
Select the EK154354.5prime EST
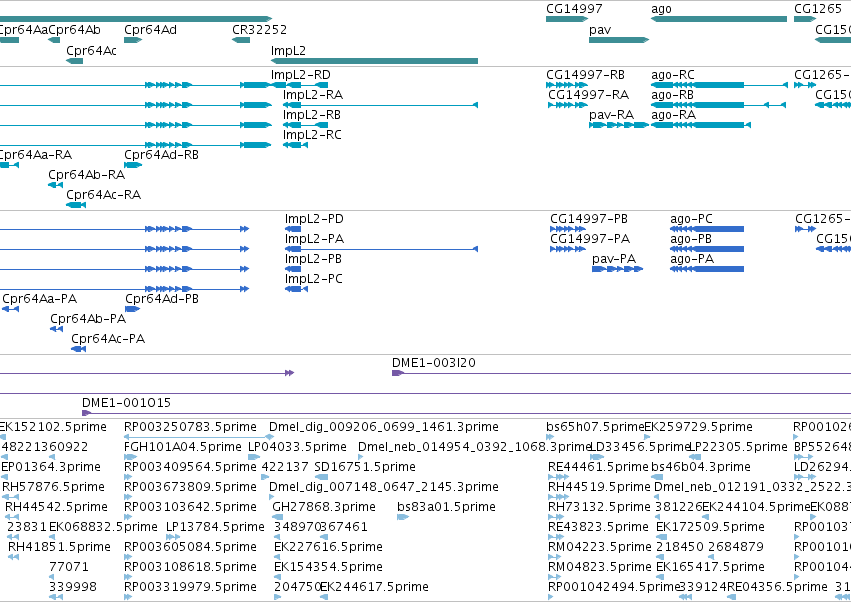(278, 576)
